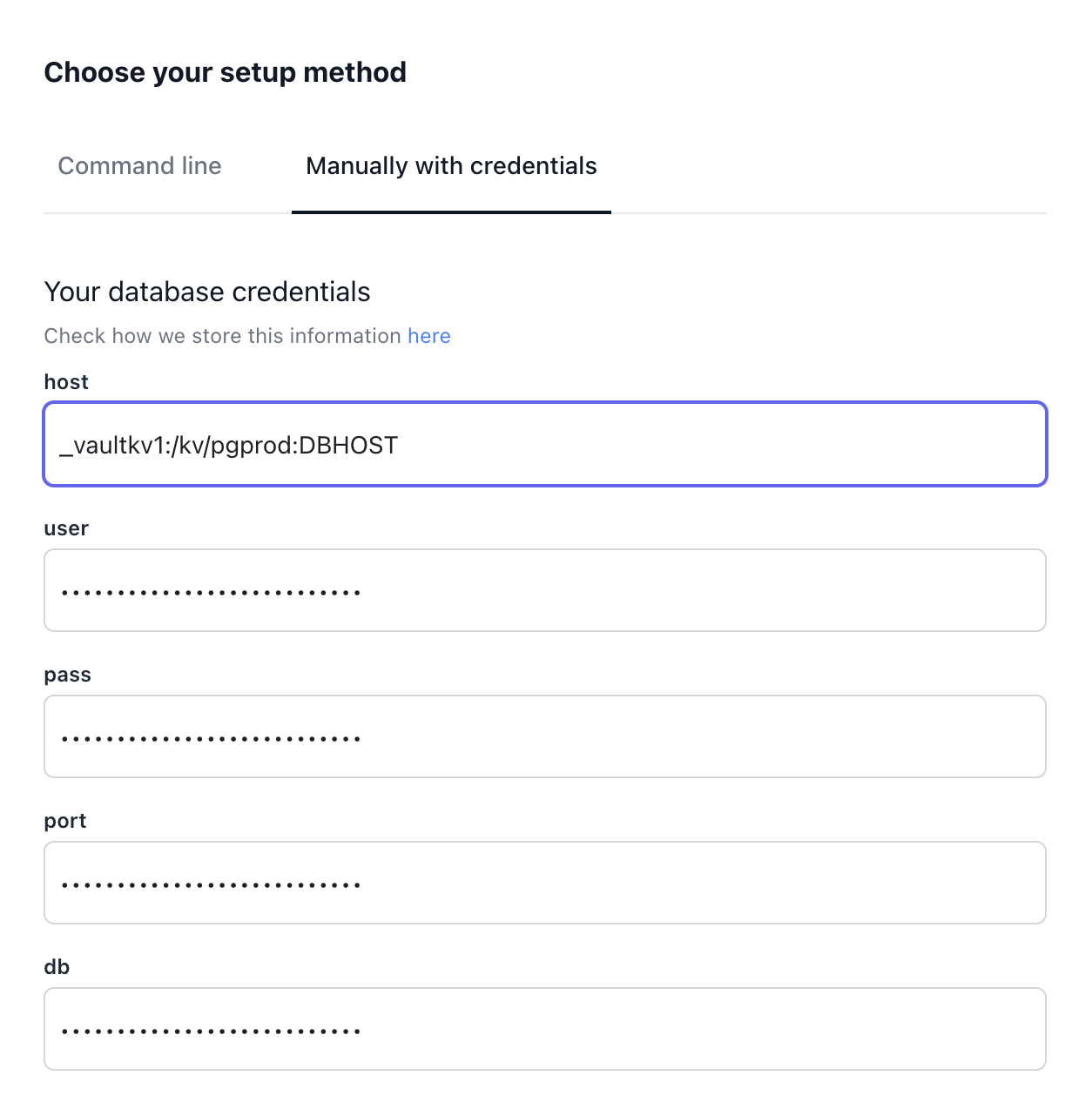Screen dimensions: 1092x1102
Task: Click the masked dots in the pass field
Action: 211,739
